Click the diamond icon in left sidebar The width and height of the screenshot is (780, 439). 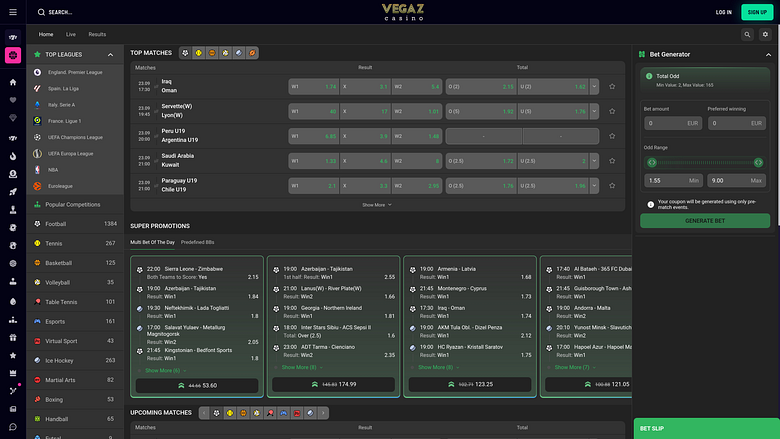tap(13, 118)
